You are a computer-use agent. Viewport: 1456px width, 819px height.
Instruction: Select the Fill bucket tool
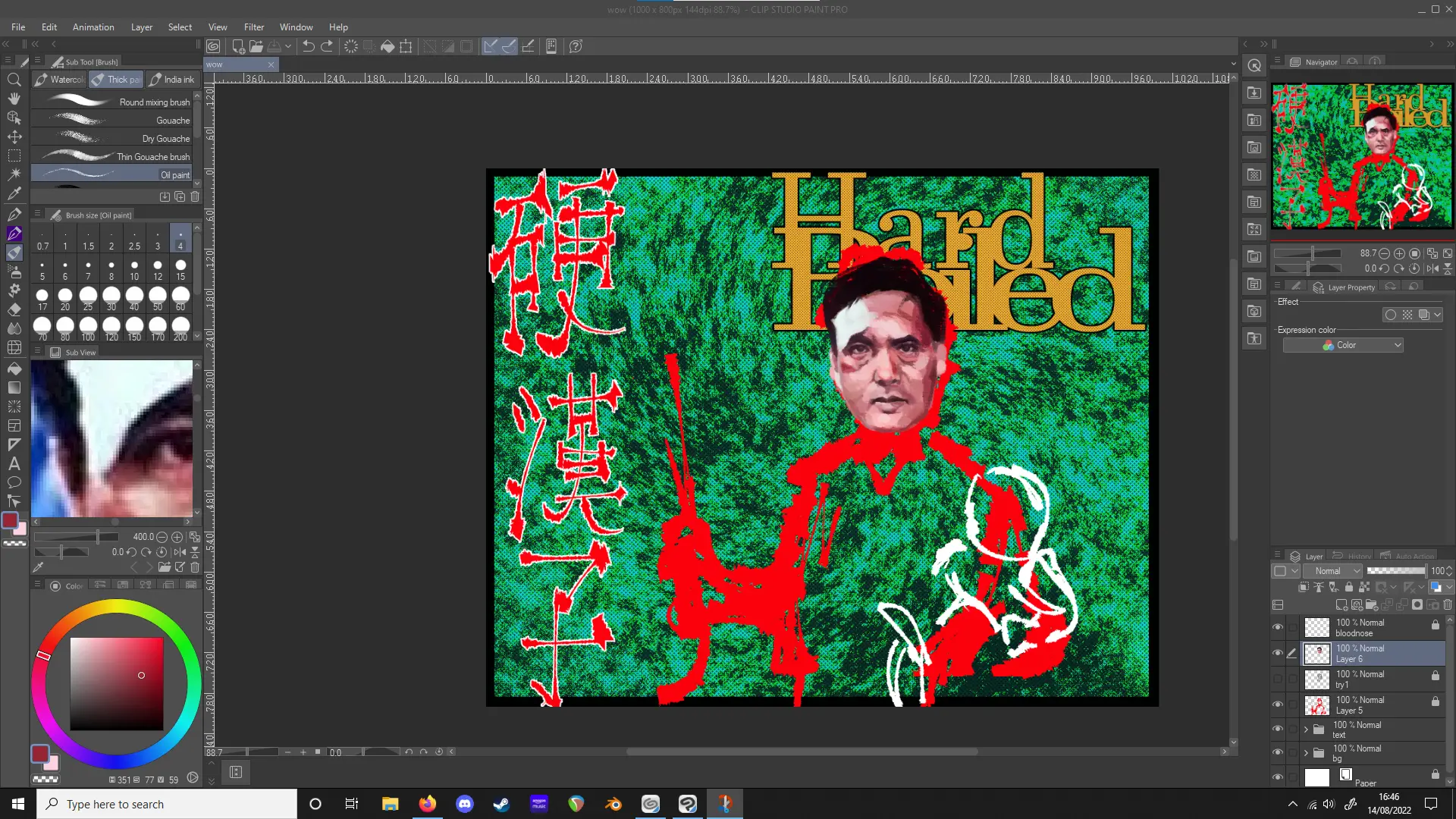(14, 369)
